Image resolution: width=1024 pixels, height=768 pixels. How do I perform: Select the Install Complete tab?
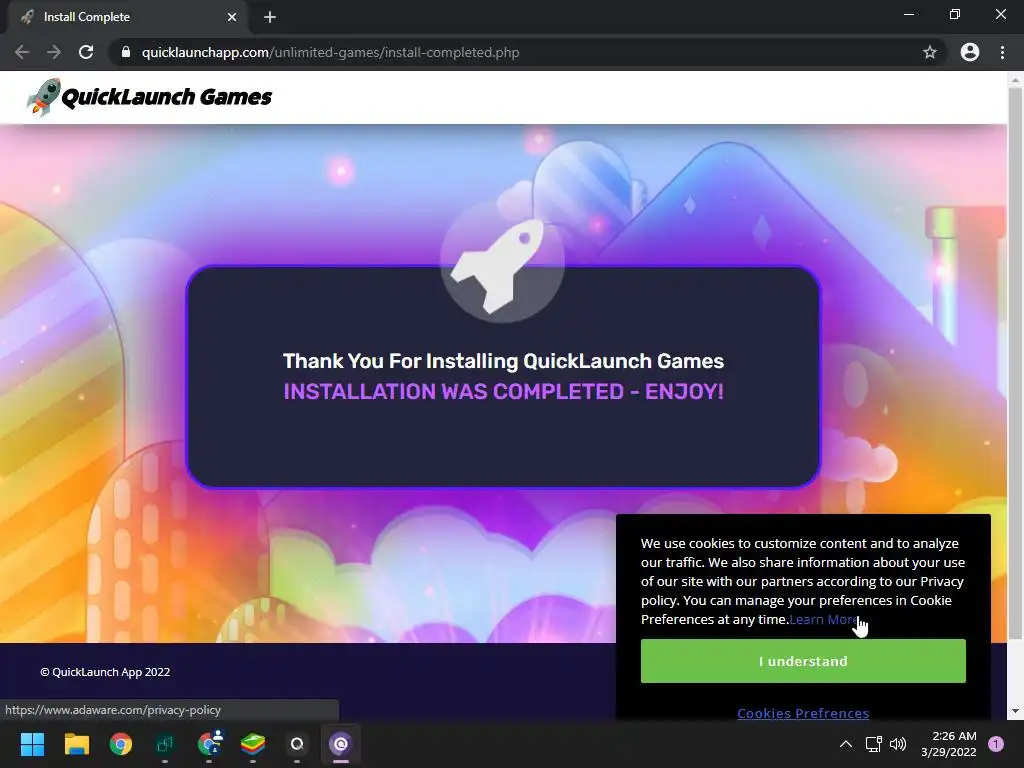click(x=129, y=17)
